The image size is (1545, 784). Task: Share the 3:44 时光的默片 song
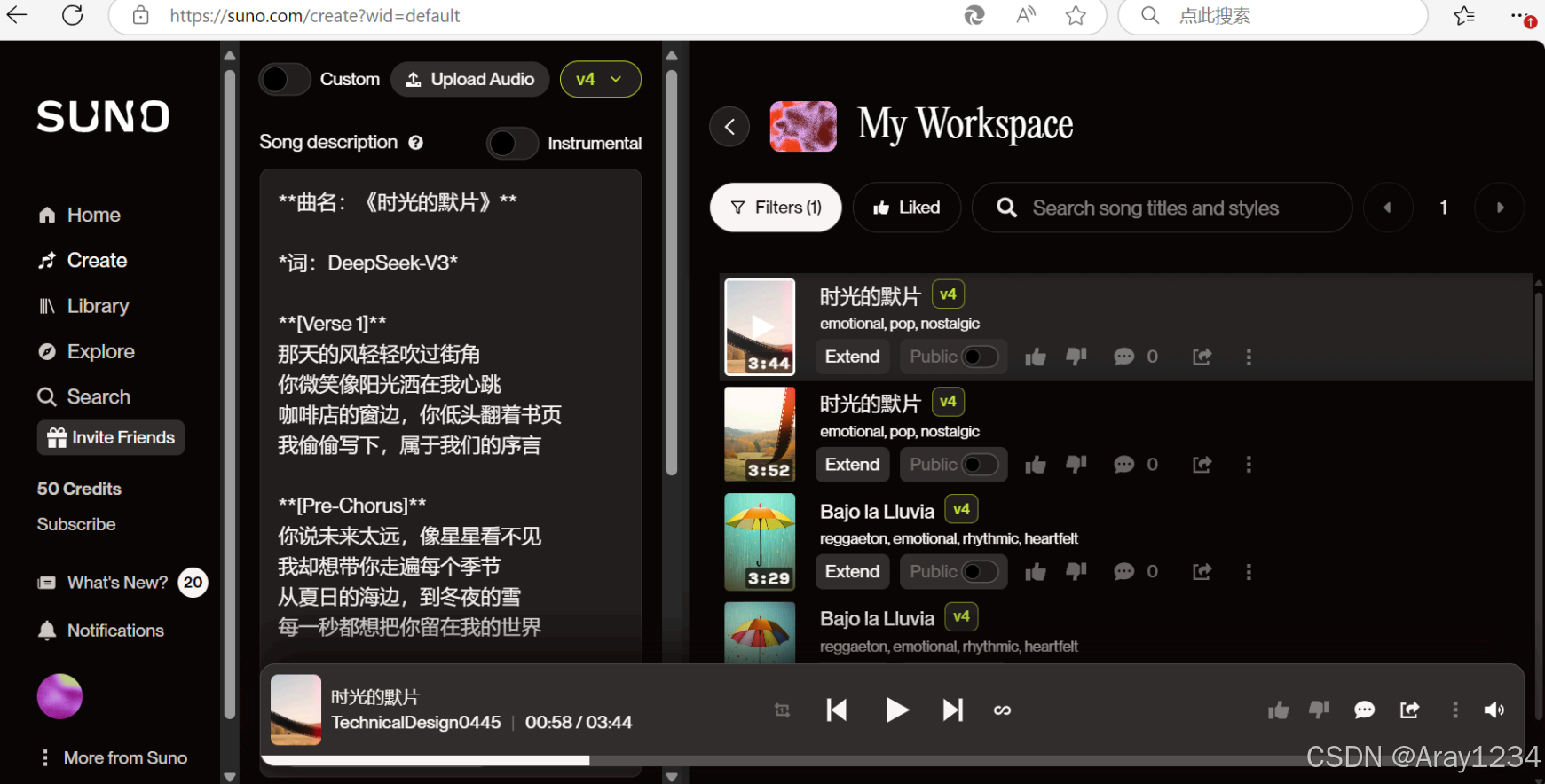pyautogui.click(x=1202, y=357)
